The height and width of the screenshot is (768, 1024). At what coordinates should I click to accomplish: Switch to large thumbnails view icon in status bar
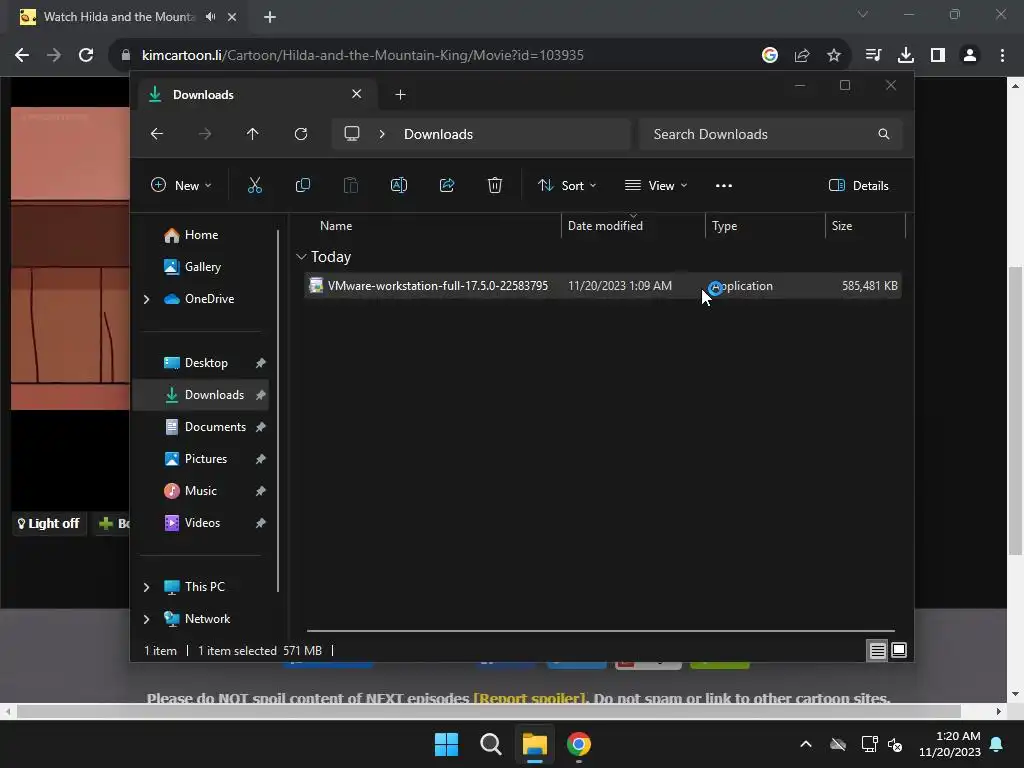point(899,650)
